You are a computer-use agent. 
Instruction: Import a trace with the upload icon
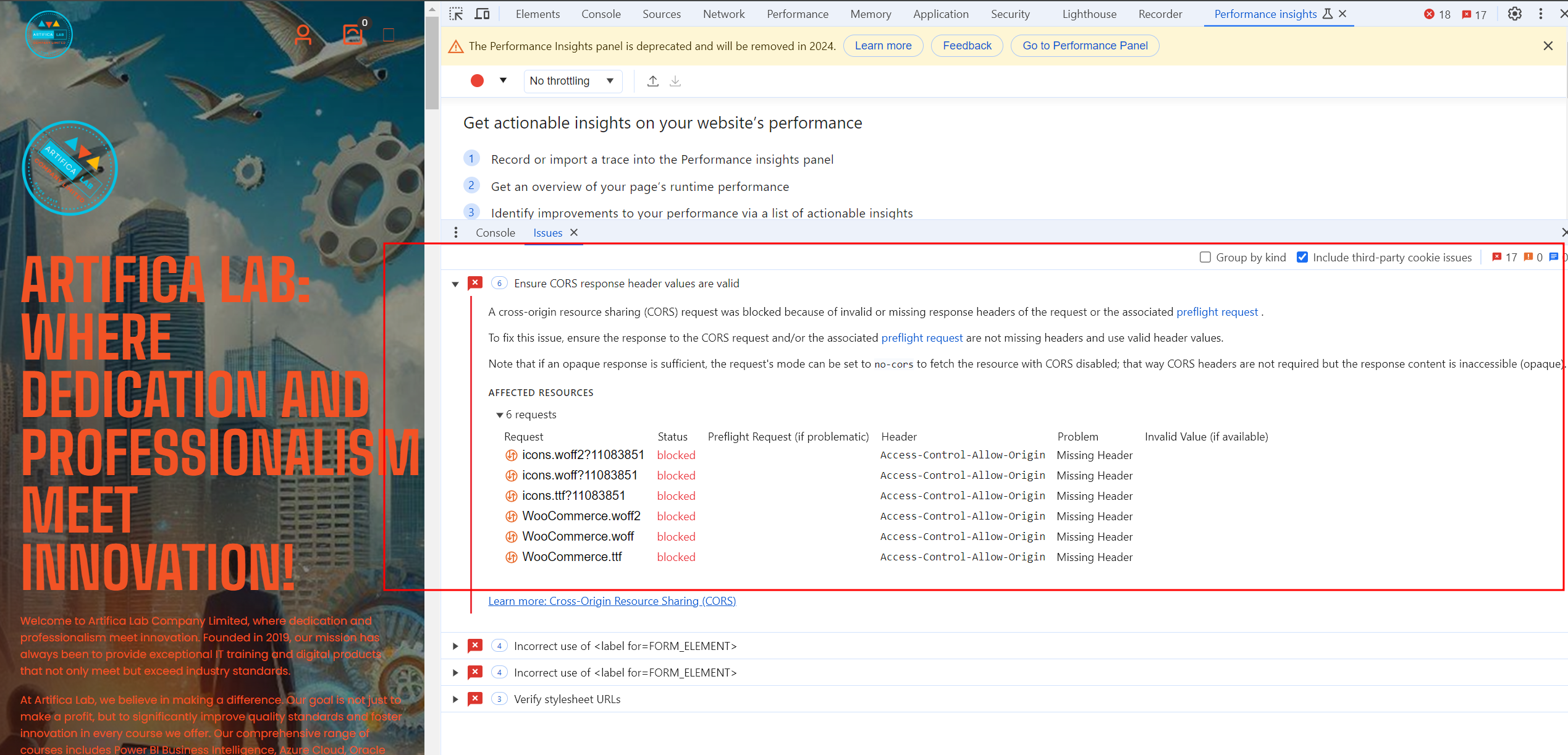653,81
